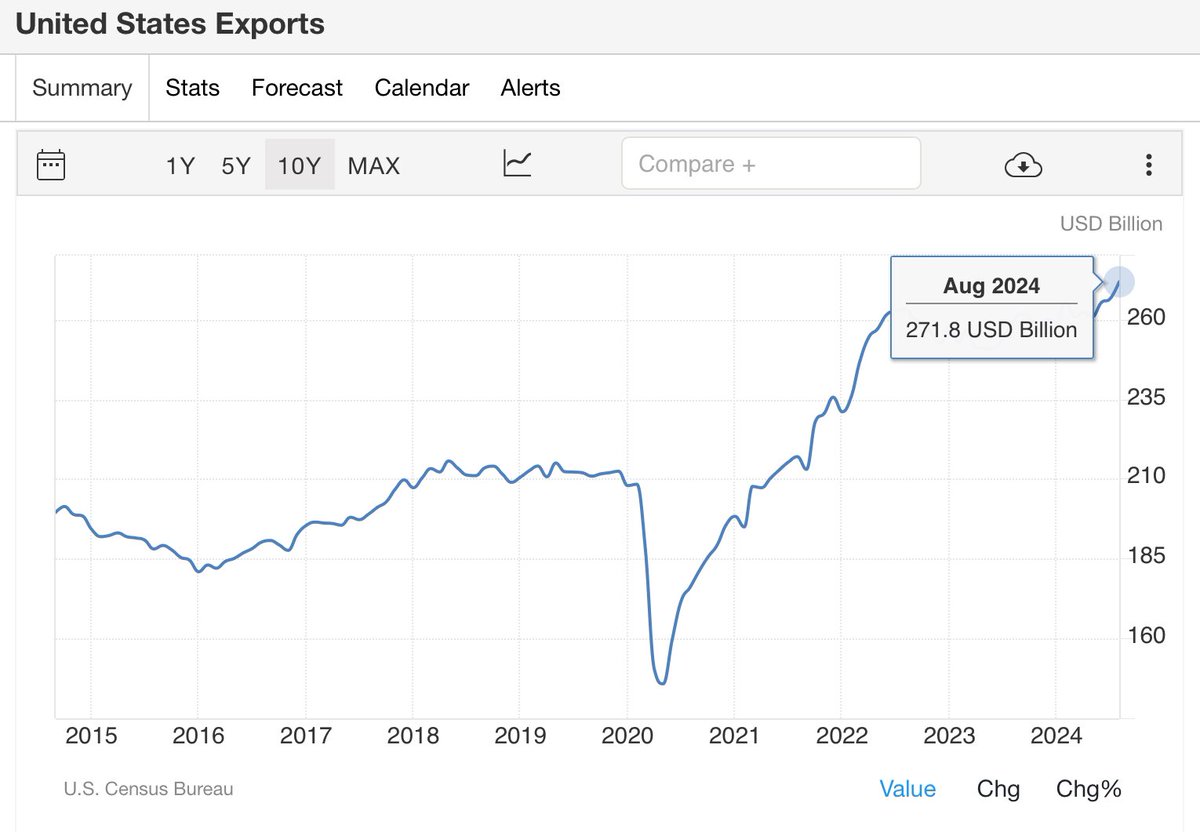Screen dimensions: 1200x832
Task: Click the 210 y-axis label
Action: 1145,475
